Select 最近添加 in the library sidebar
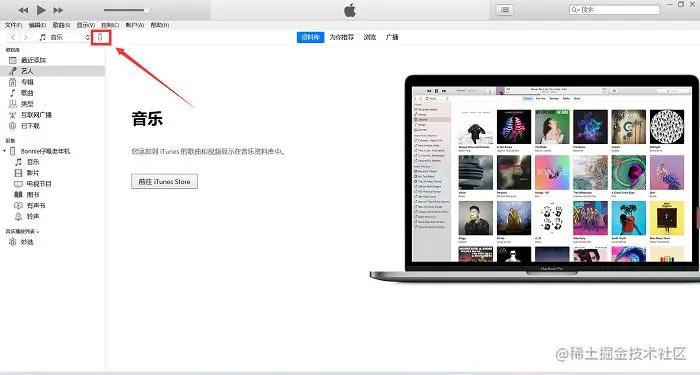The height and width of the screenshot is (375, 700). coord(52,60)
